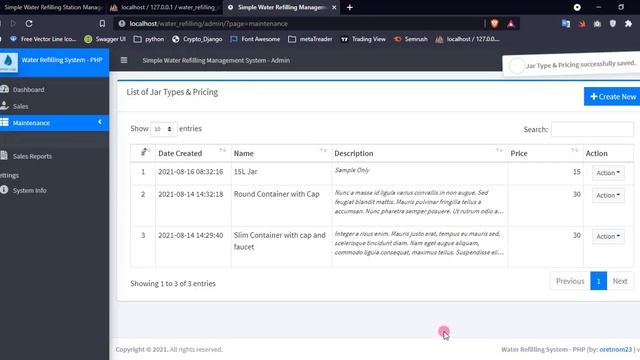Open Action dropdown for Round Container row
Viewport: 640px width, 360px height.
(608, 196)
